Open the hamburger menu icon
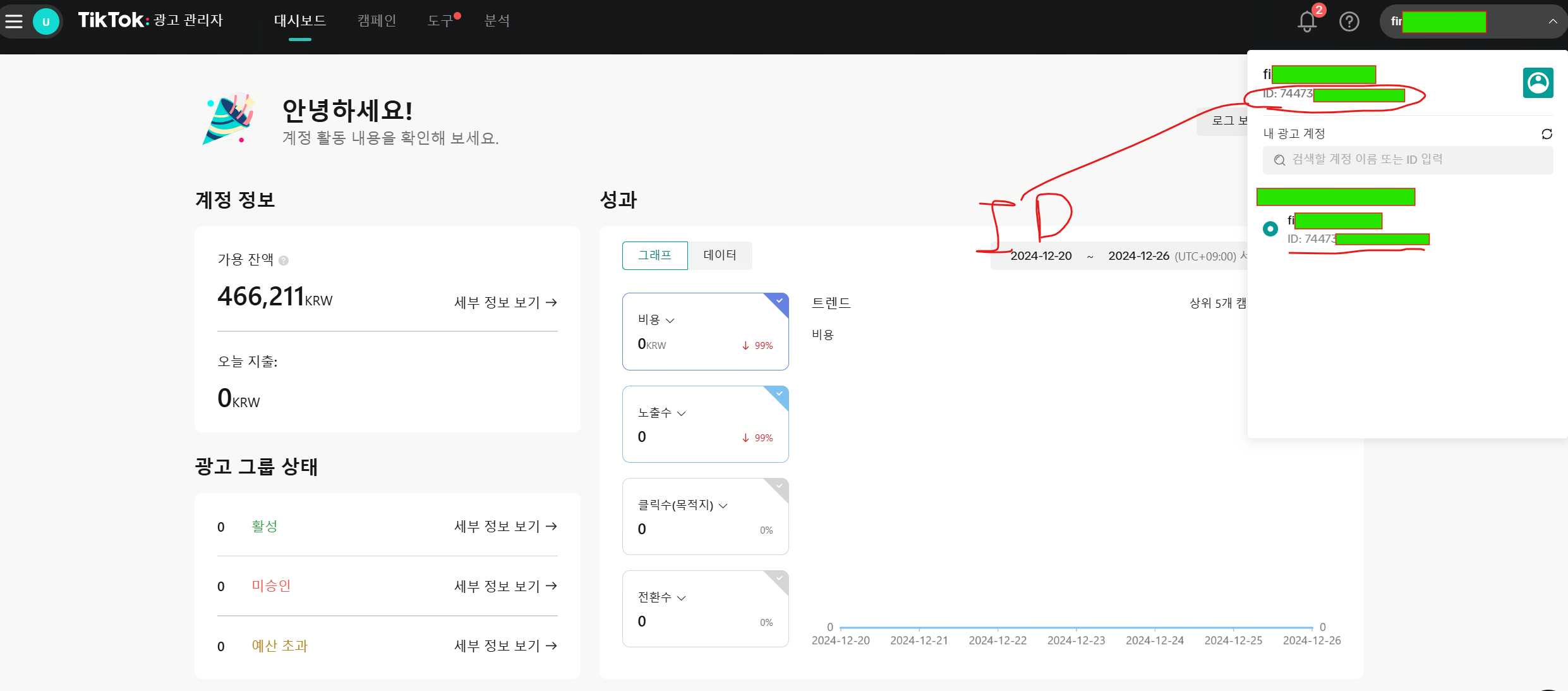Screen dimensions: 1568x691 click(x=14, y=21)
